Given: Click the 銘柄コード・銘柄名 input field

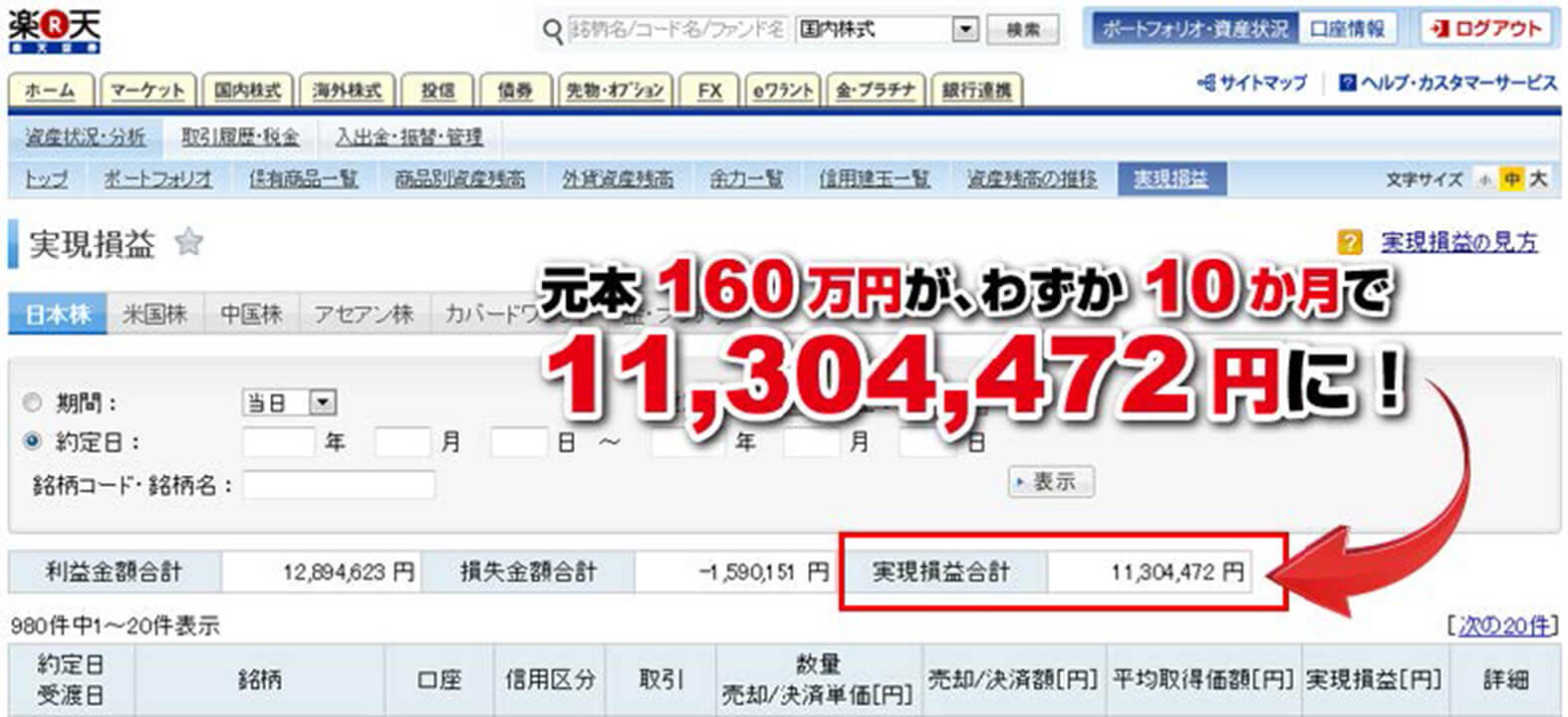Looking at the screenshot, I should click(x=339, y=485).
